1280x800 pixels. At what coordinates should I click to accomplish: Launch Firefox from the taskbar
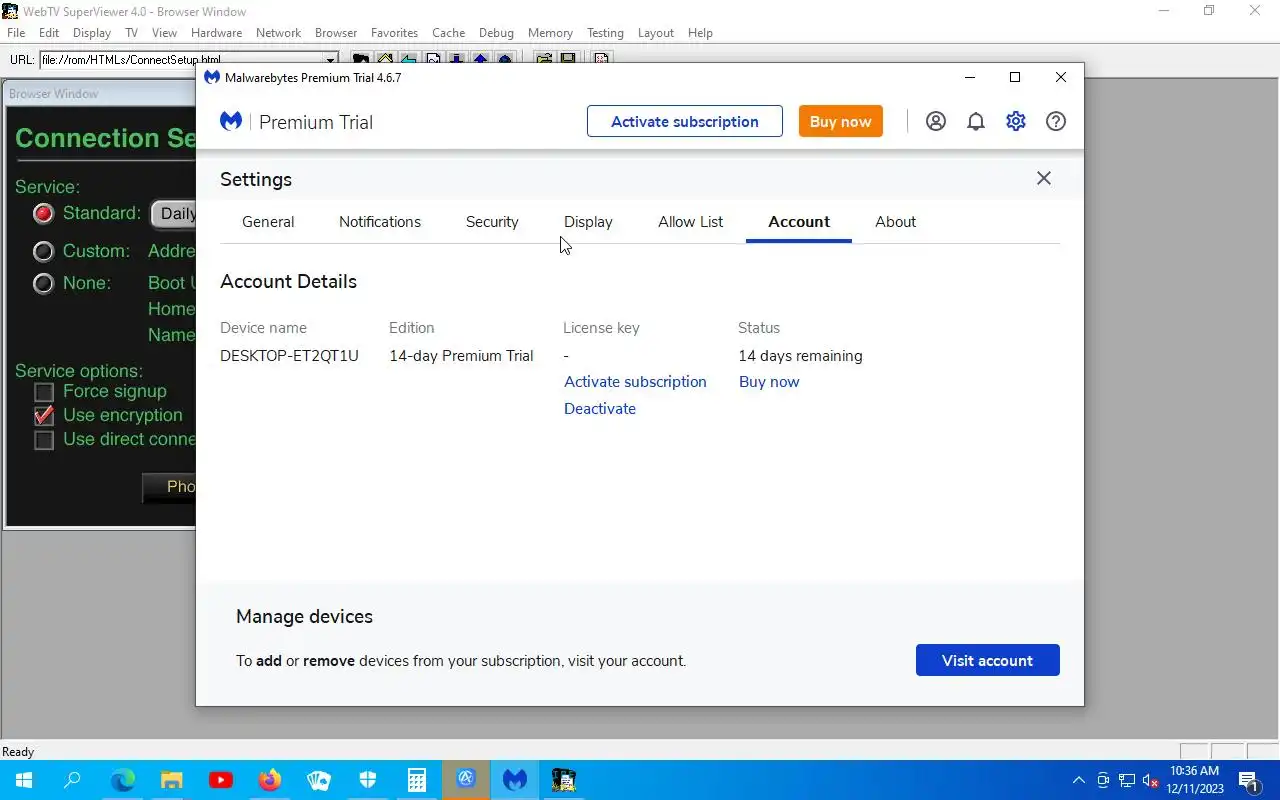pyautogui.click(x=269, y=780)
